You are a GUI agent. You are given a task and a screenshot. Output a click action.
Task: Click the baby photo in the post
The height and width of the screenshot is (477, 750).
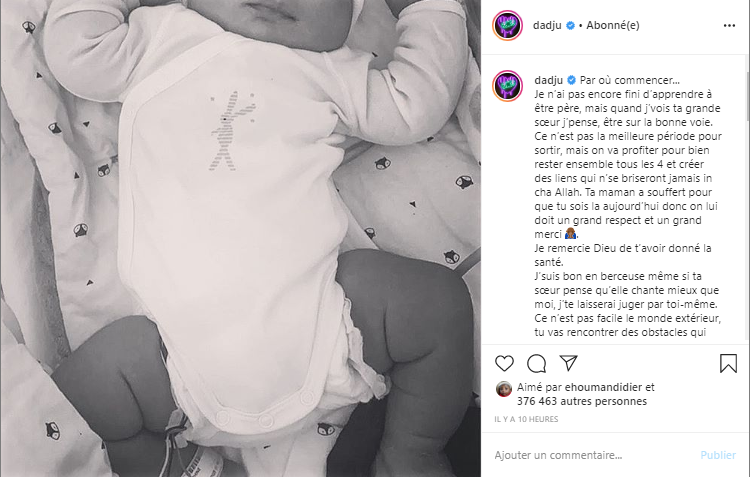[241, 238]
